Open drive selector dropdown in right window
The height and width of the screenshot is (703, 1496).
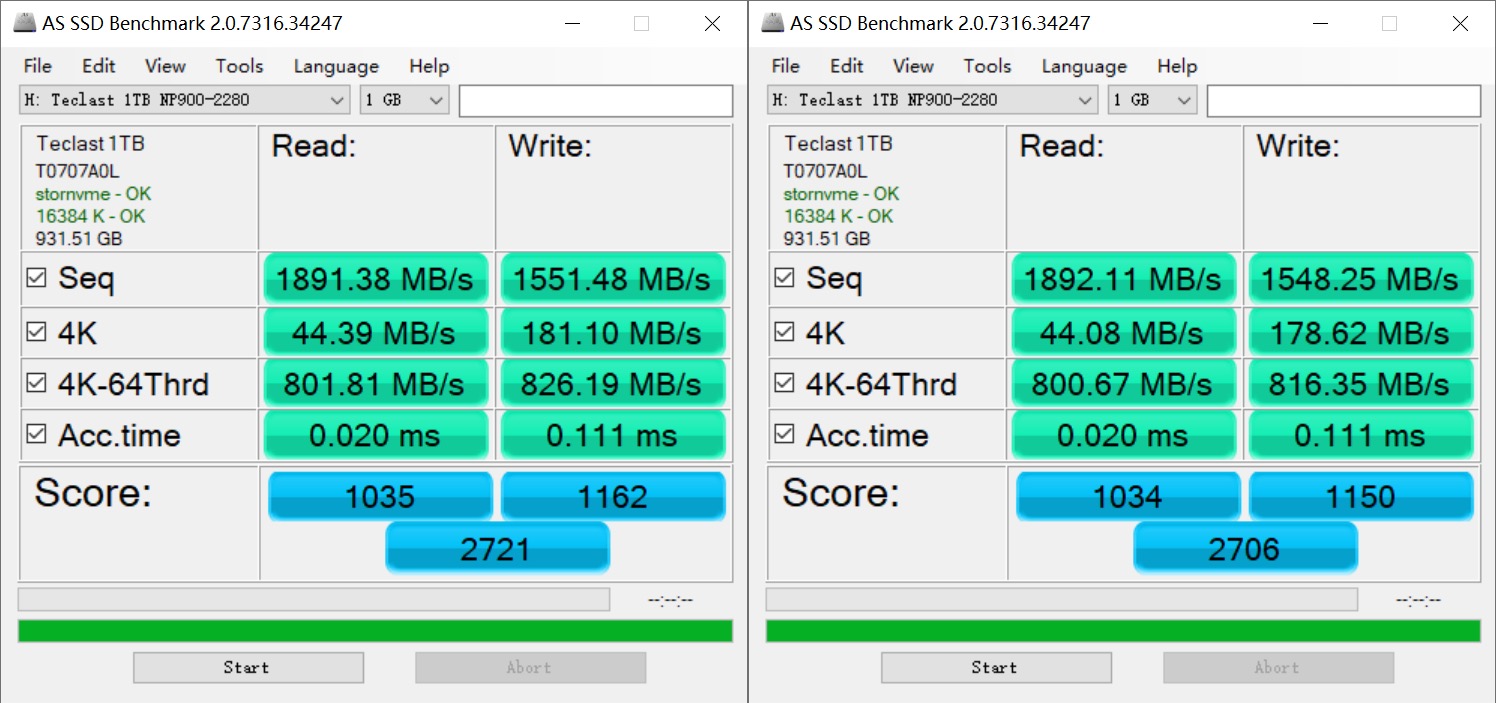coord(933,100)
